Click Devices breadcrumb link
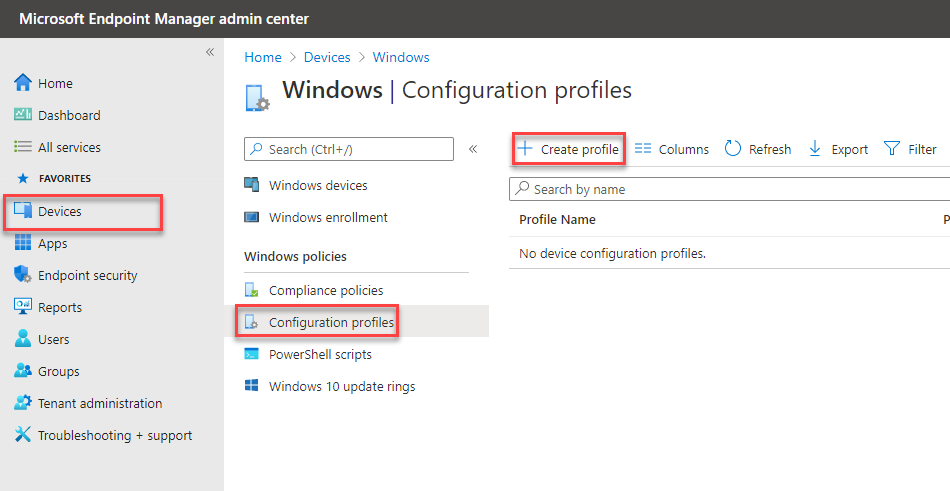 coord(327,57)
